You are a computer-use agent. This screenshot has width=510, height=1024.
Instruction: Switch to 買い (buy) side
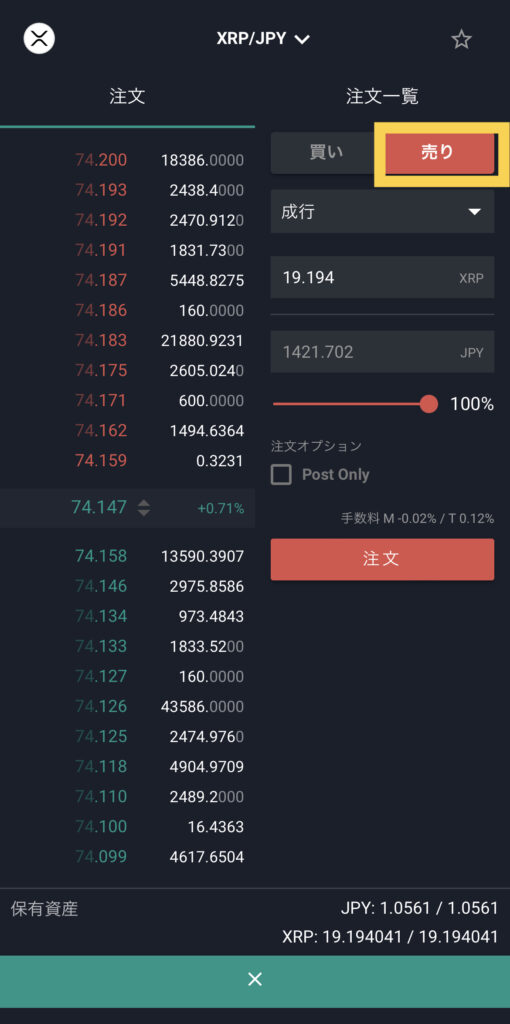point(326,153)
